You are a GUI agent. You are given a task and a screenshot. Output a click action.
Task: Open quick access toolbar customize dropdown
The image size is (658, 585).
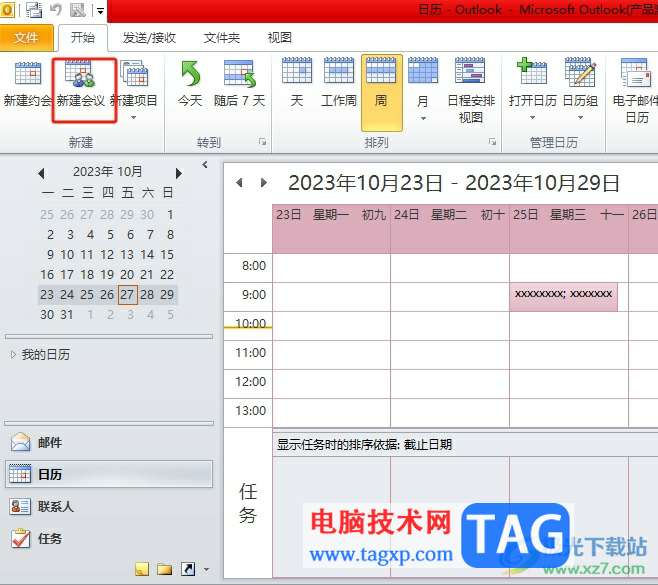(x=100, y=10)
